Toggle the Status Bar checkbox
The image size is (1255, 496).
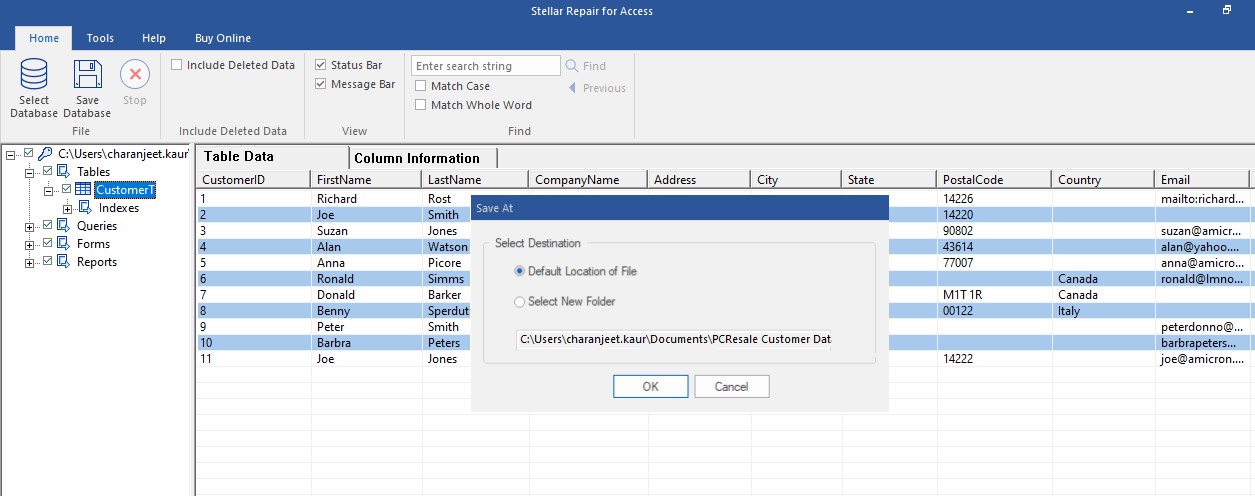[320, 65]
